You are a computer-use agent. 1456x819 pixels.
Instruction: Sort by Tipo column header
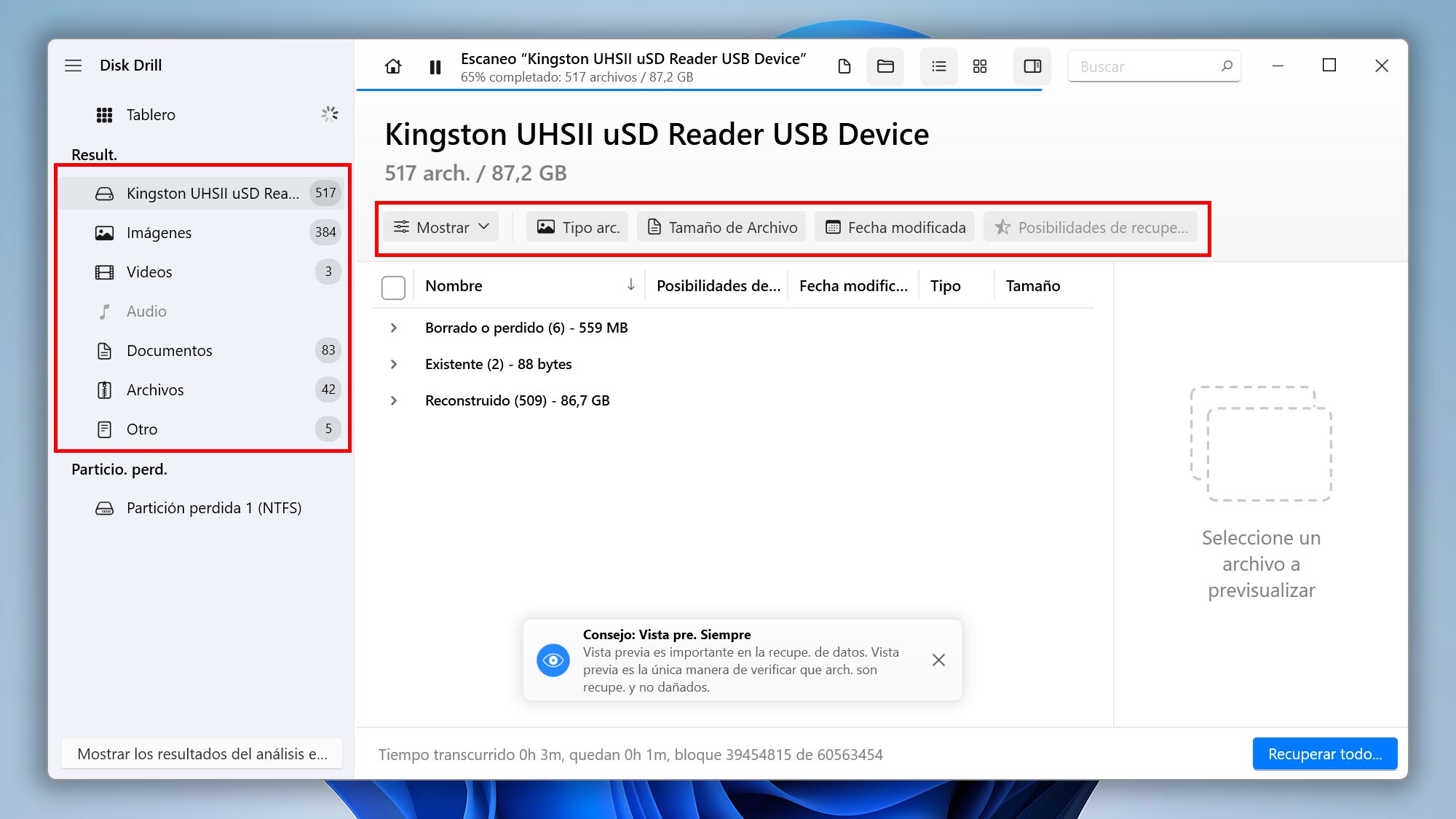(x=945, y=285)
